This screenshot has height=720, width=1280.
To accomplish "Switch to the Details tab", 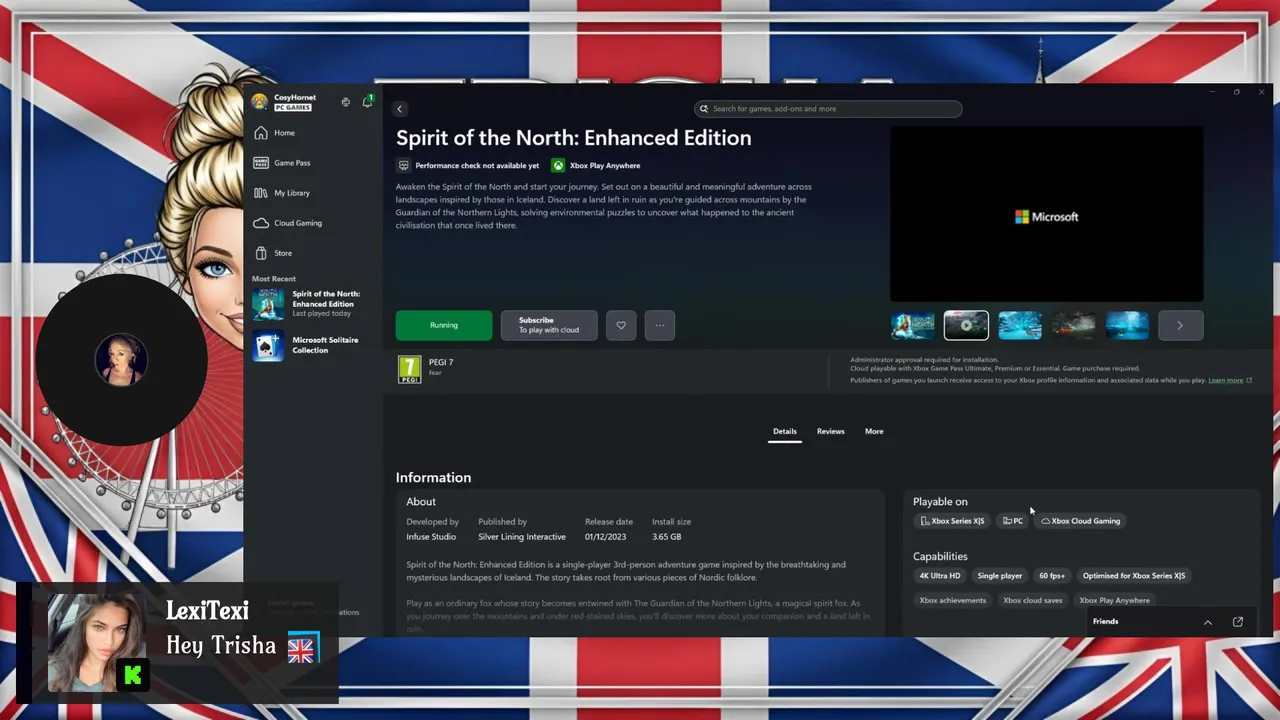I will tap(785, 432).
